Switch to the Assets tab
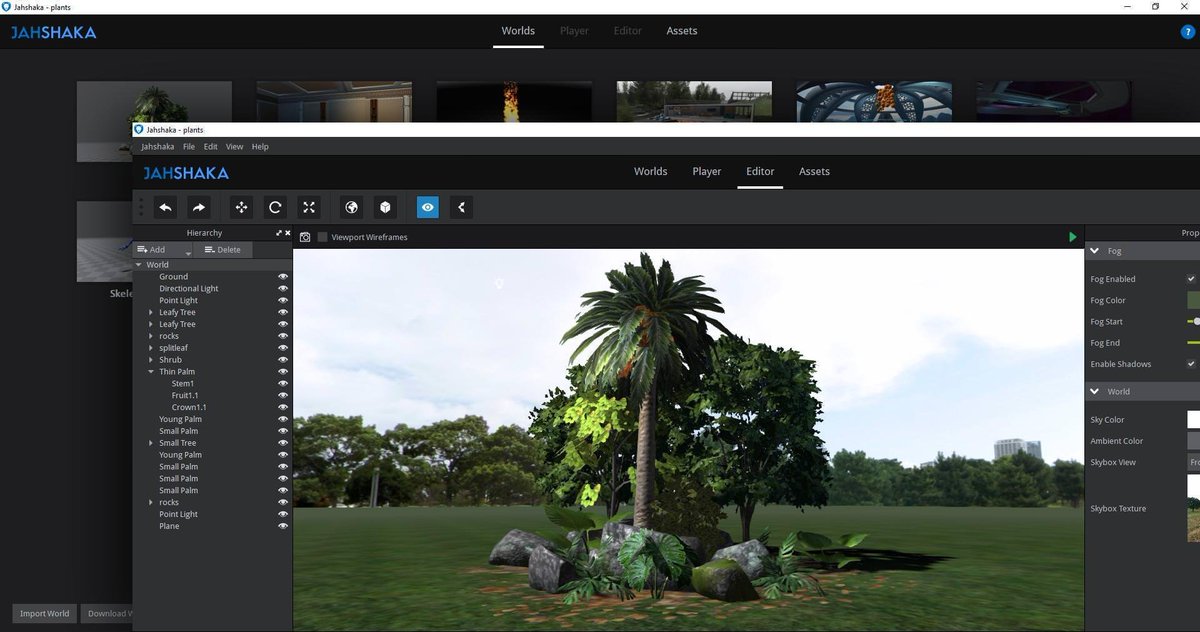 click(813, 171)
